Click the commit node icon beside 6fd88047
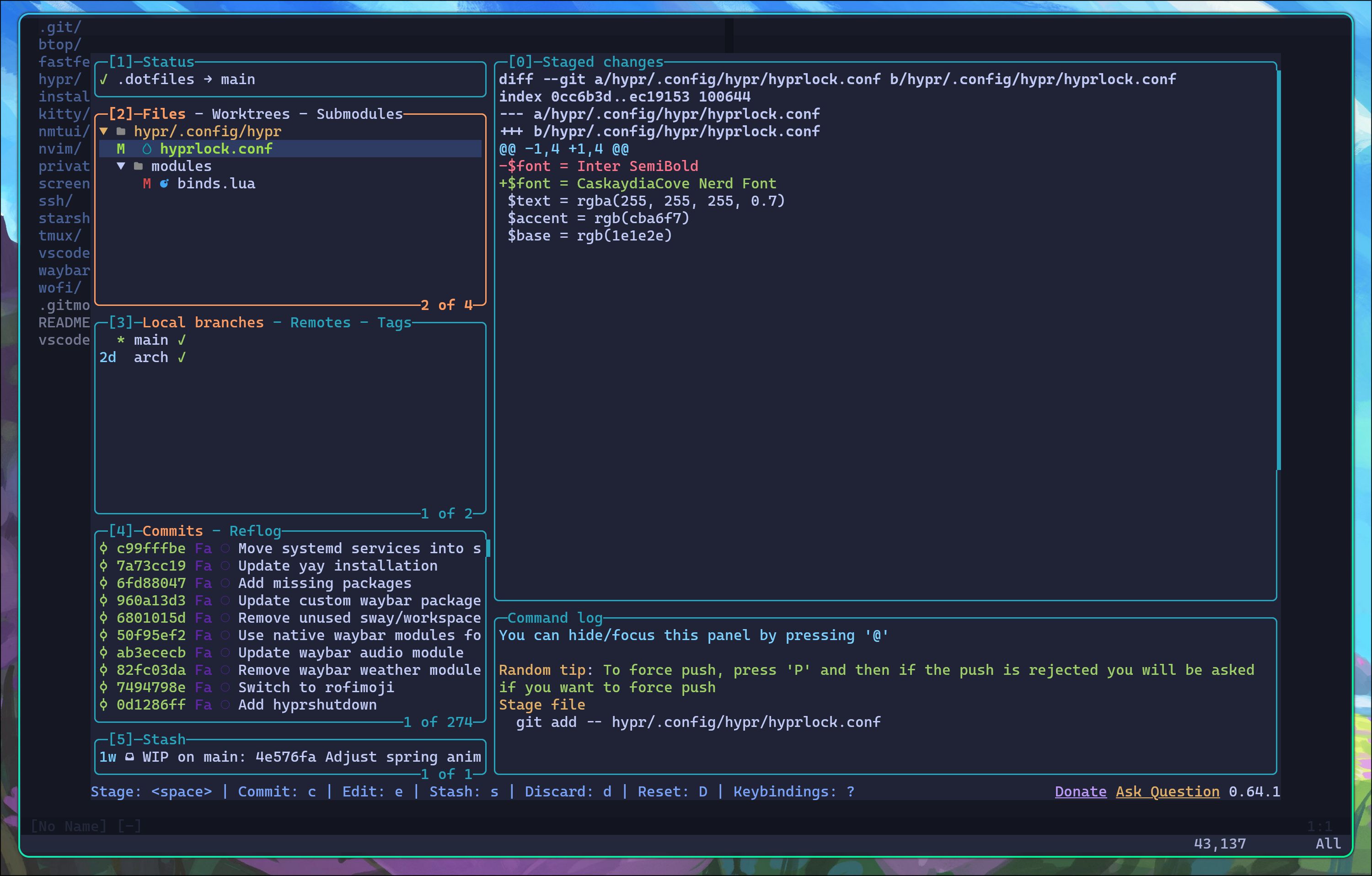Image resolution: width=1372 pixels, height=876 pixels. click(104, 583)
